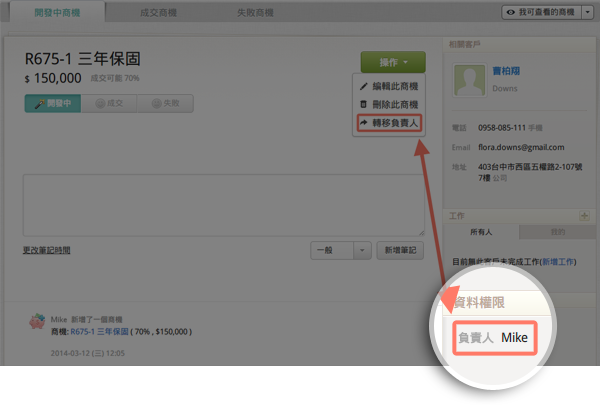This screenshot has width=600, height=405.
Task: Switch to the 開發中商機 tab
Action: [x=57, y=13]
